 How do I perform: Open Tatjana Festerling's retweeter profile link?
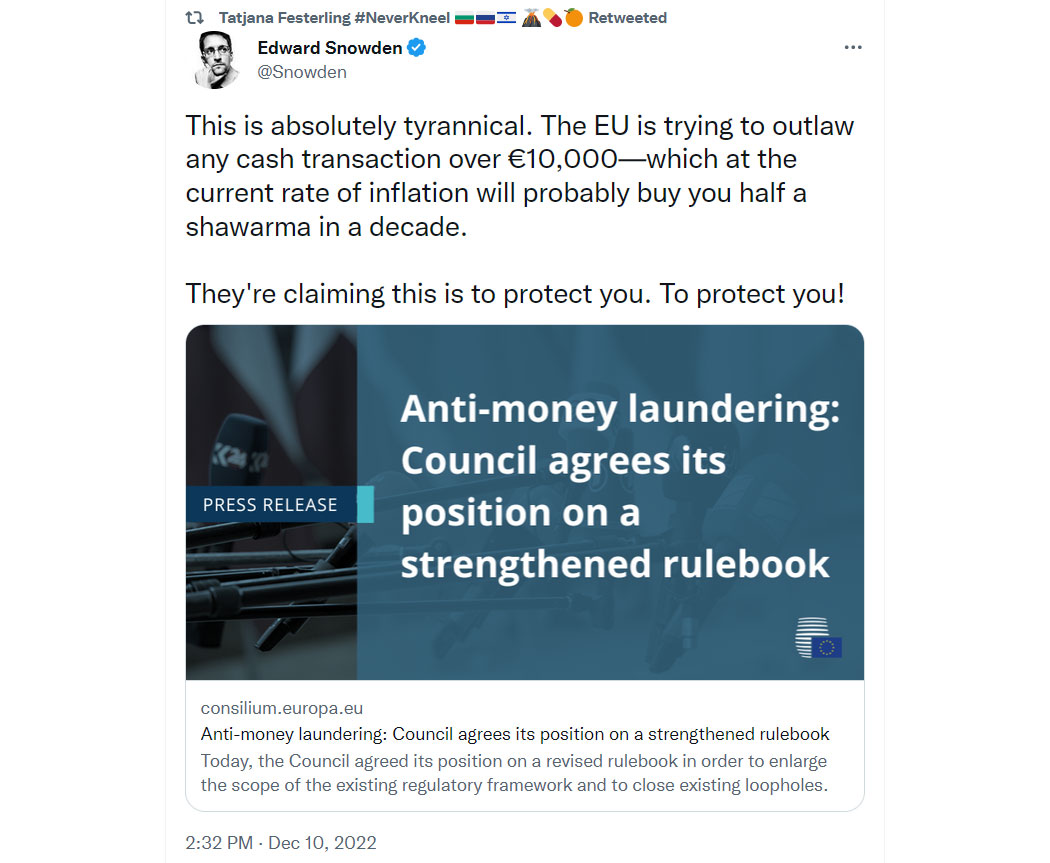point(284,18)
